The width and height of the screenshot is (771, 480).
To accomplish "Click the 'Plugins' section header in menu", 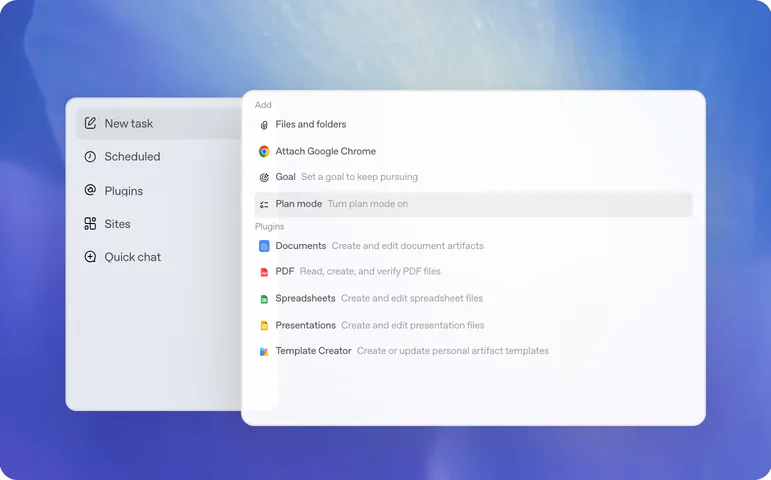I will tap(269, 227).
